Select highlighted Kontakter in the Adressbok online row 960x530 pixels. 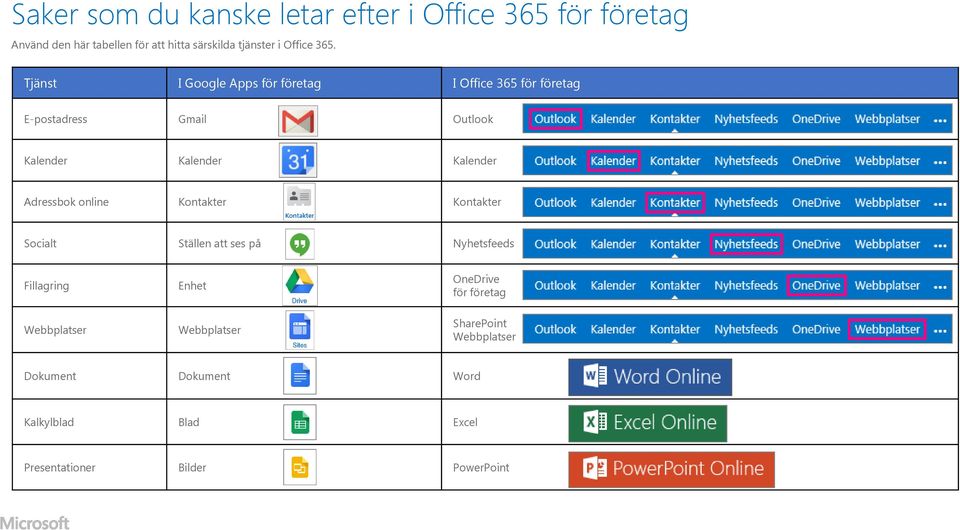[675, 203]
